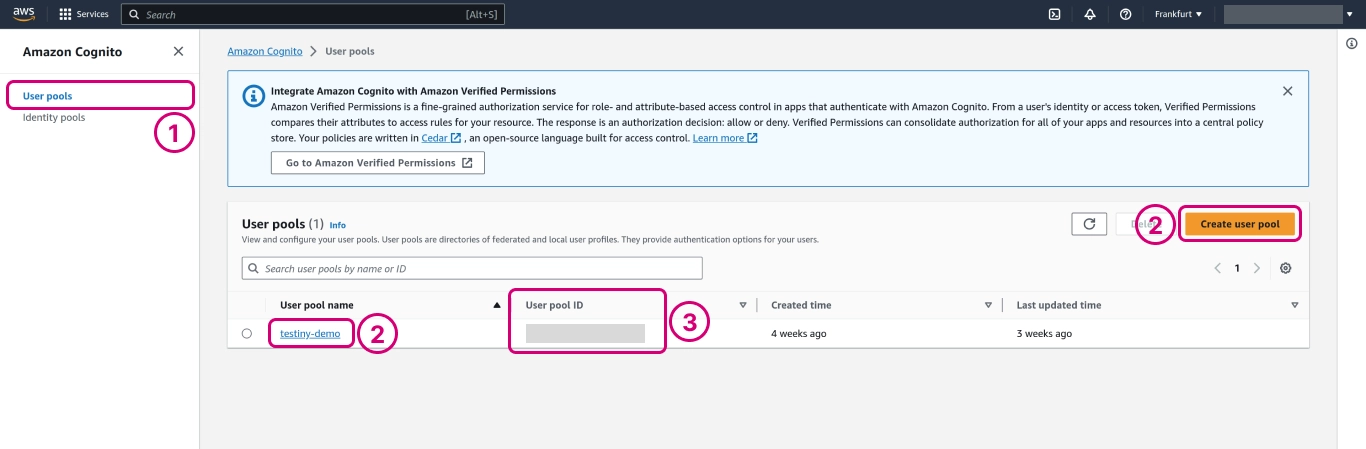Click the Search user pools input field
This screenshot has width=1366, height=449.
point(472,269)
